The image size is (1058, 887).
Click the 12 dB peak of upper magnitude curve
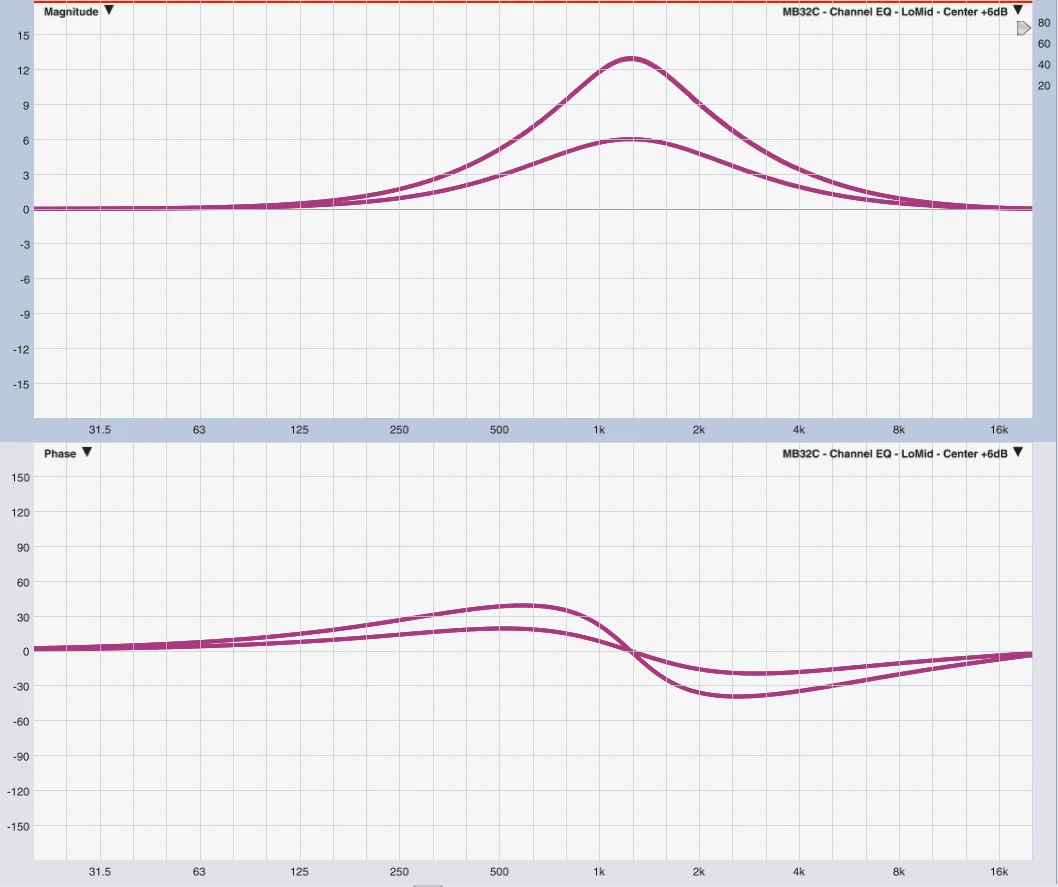[631, 58]
